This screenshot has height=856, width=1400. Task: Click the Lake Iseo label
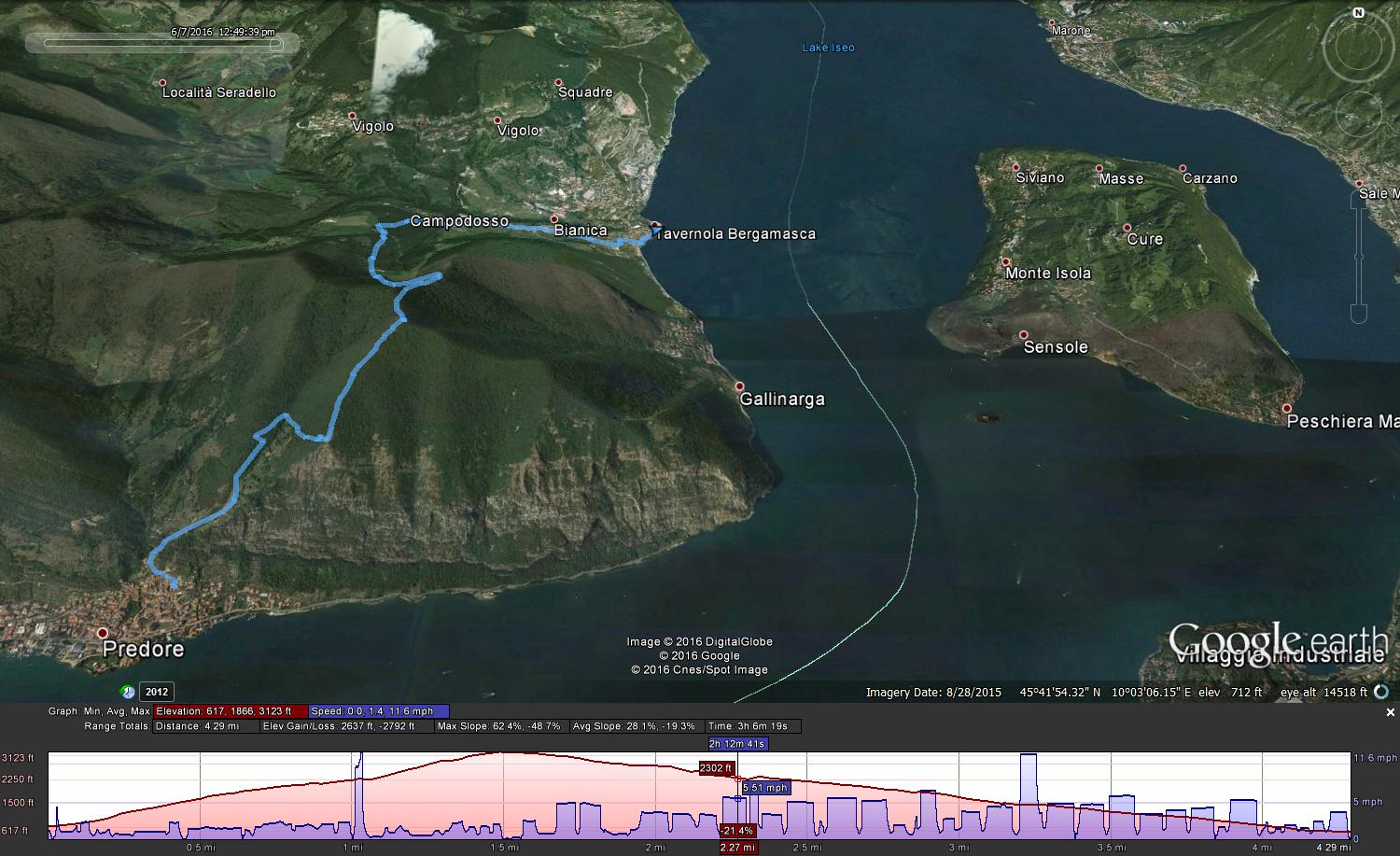click(x=829, y=47)
